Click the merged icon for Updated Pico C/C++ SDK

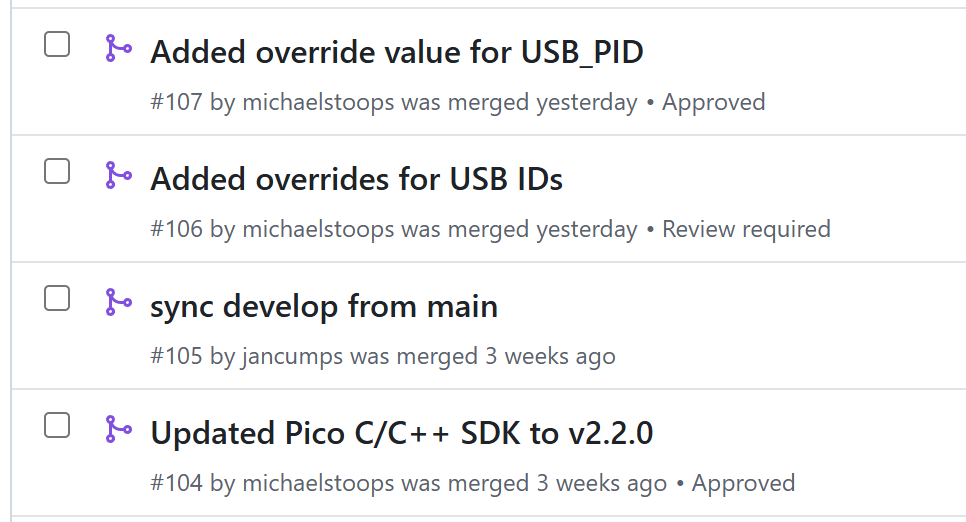point(118,429)
